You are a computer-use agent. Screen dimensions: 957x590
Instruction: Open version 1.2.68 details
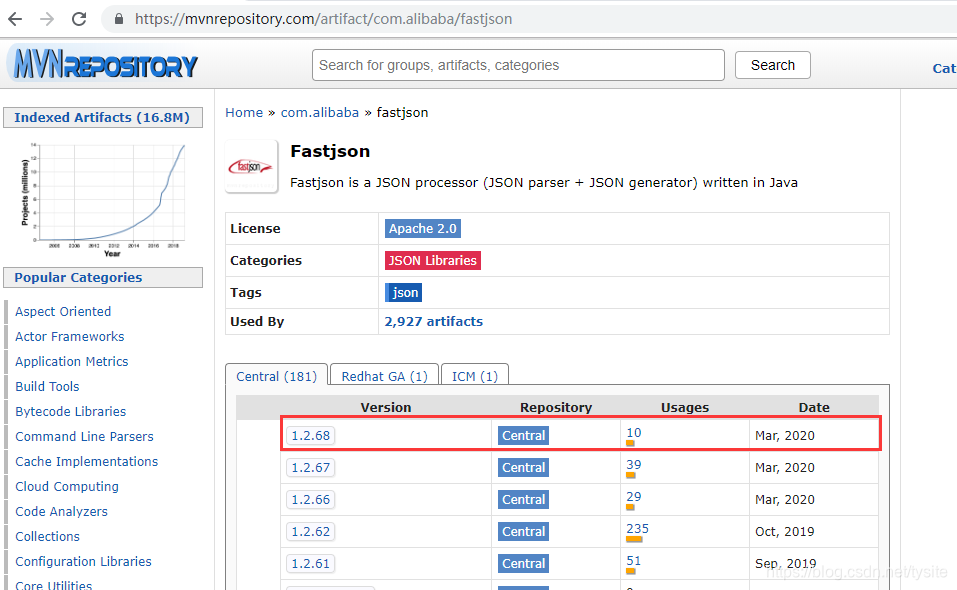310,435
